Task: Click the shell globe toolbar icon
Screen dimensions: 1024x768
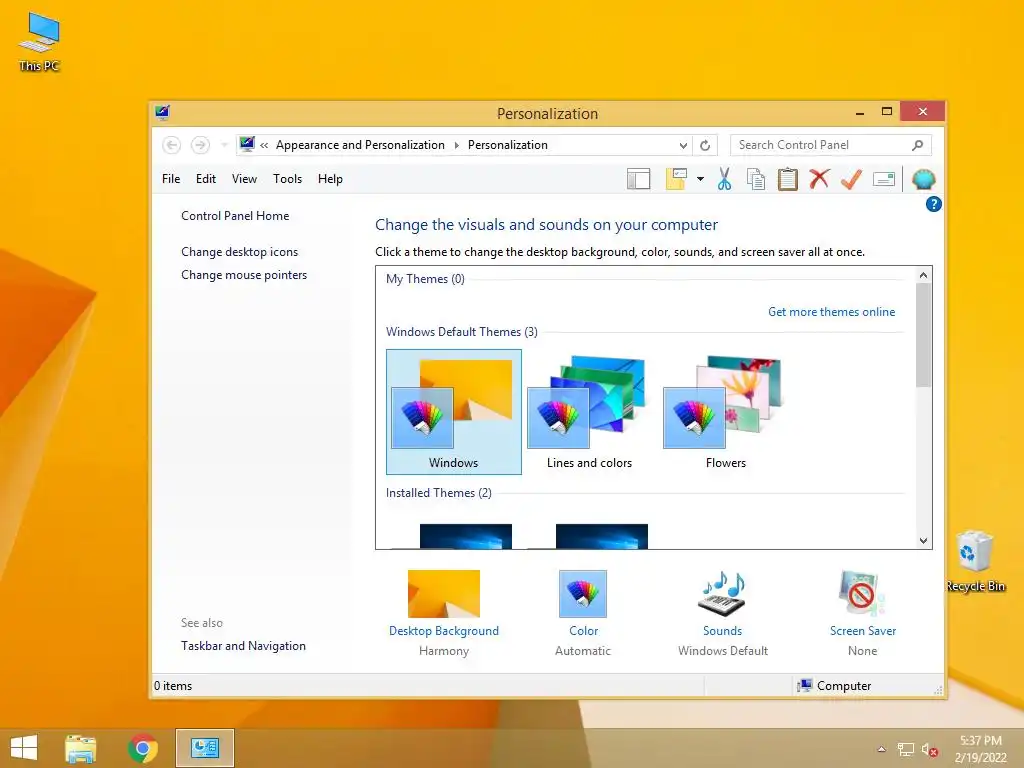Action: (x=923, y=179)
